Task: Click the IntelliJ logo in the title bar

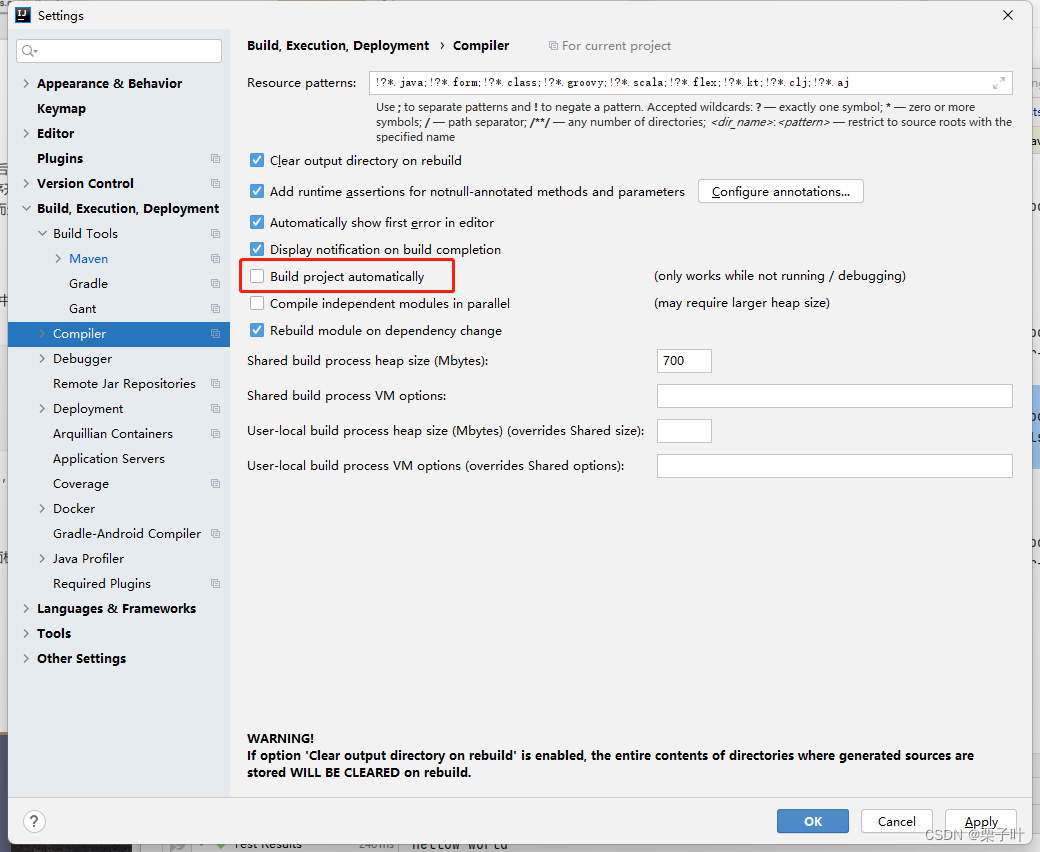Action: click(23, 15)
